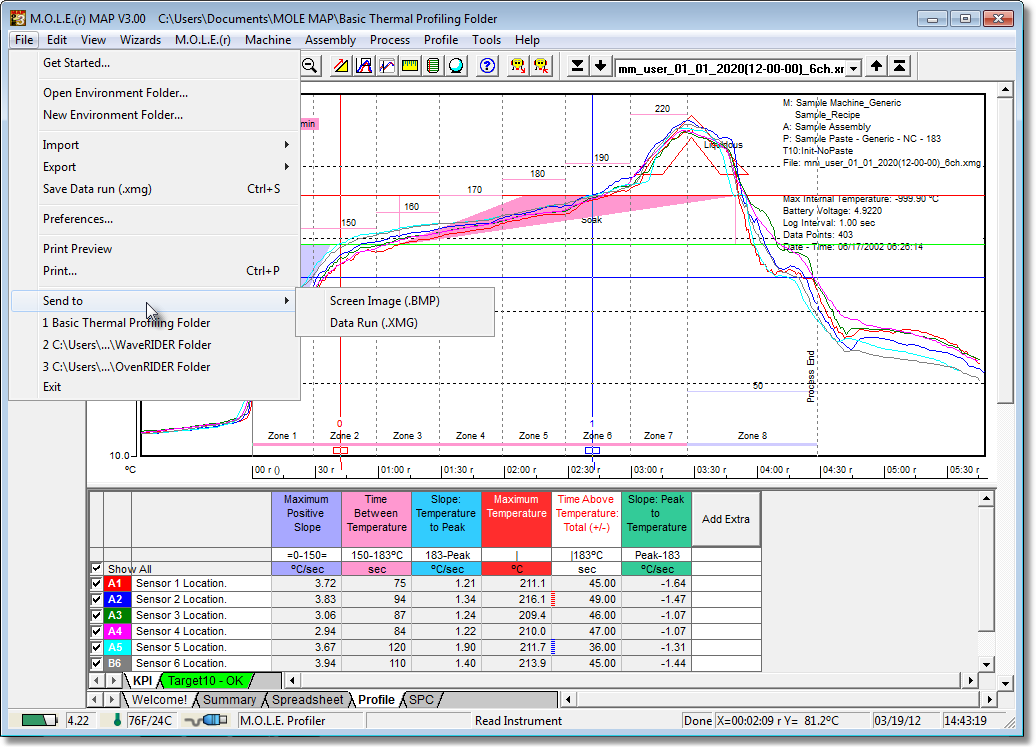Go to next data run with down arrow
The height and width of the screenshot is (749, 1036).
click(x=601, y=66)
